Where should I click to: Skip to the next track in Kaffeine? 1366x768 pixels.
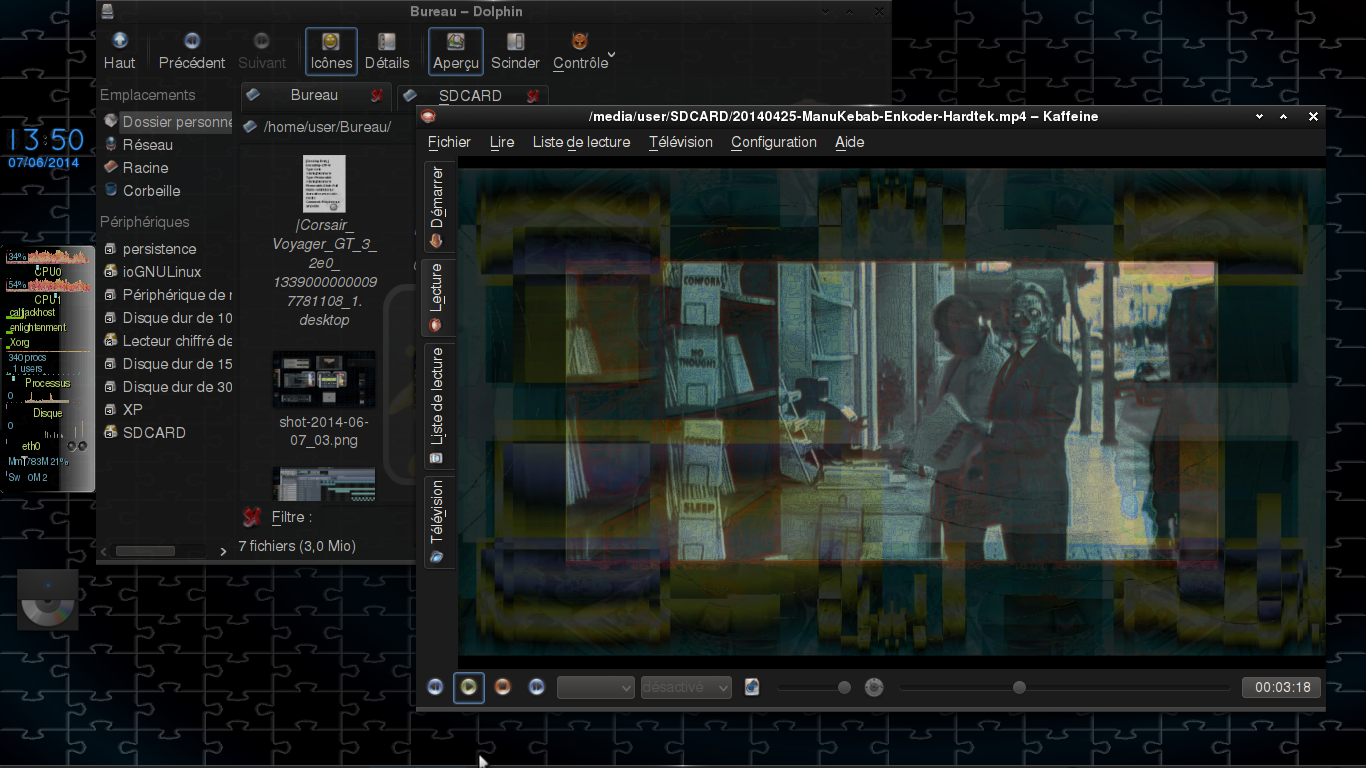pyautogui.click(x=537, y=687)
